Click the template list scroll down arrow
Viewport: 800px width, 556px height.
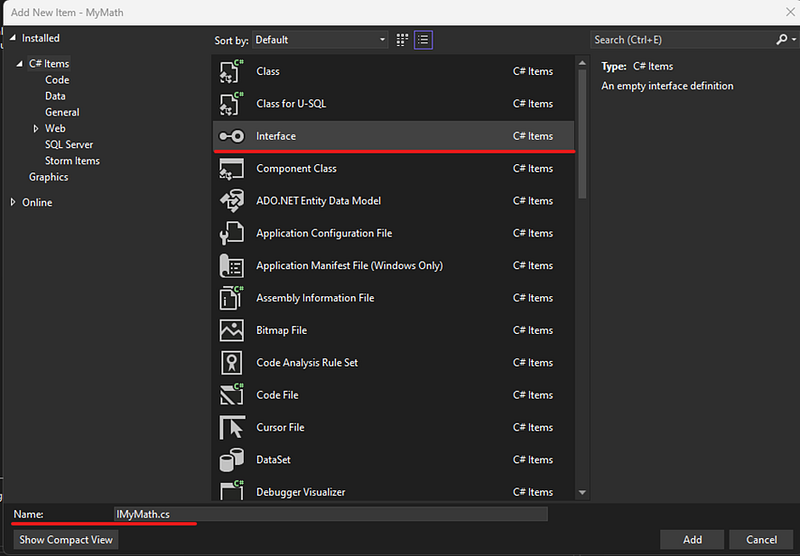coord(582,493)
